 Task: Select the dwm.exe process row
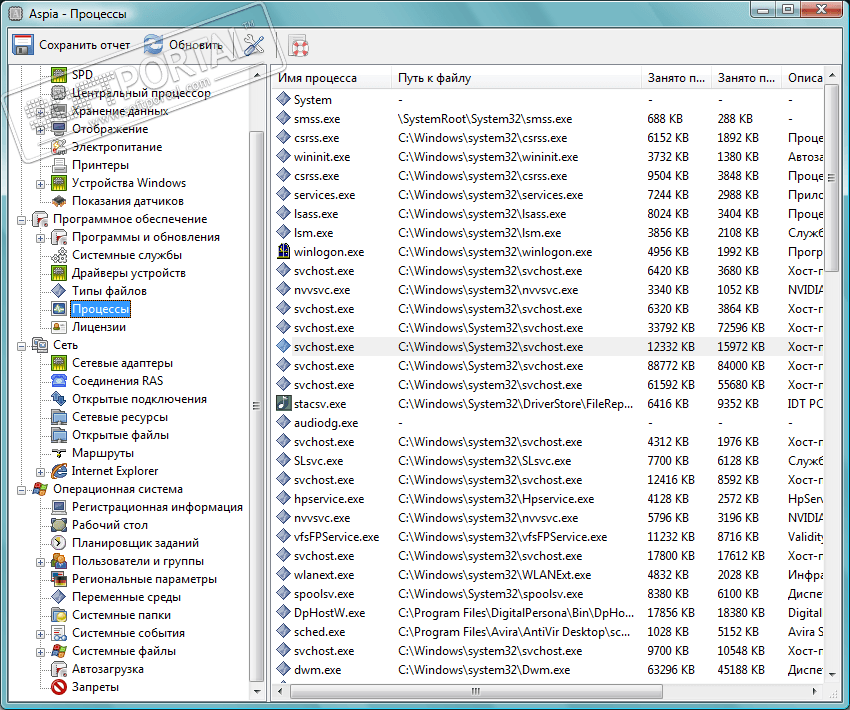[549, 669]
